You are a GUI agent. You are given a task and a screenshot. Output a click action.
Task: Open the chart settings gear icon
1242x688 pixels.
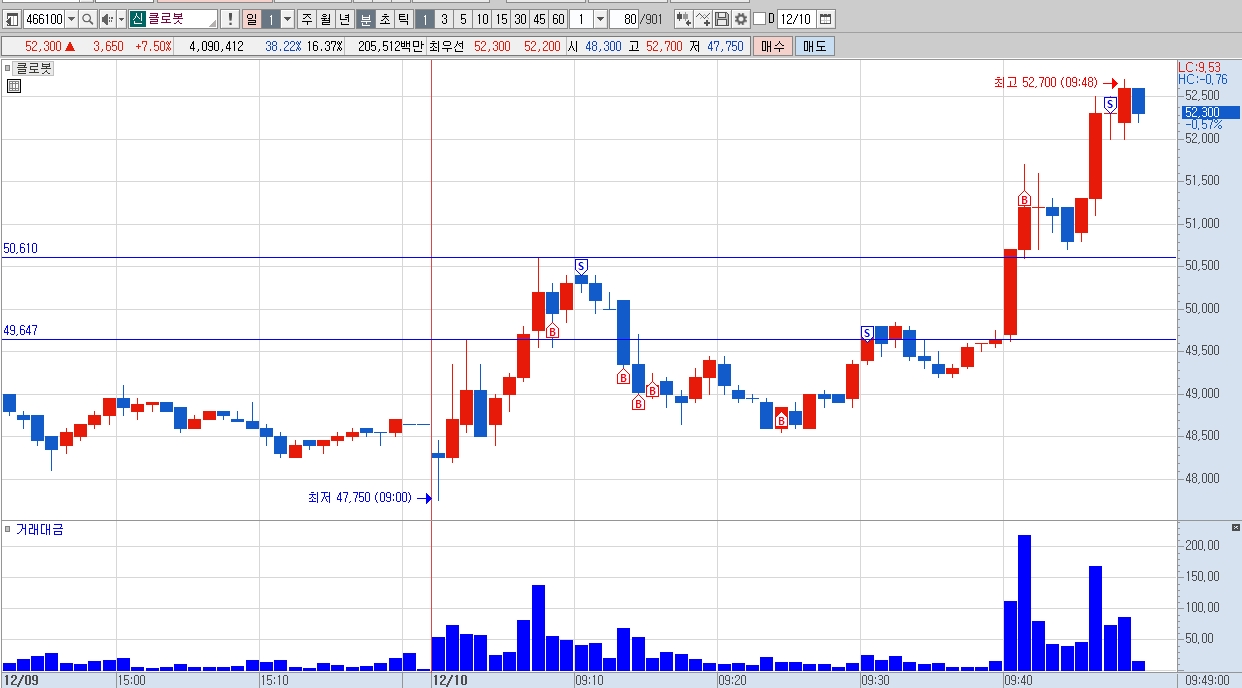click(x=740, y=19)
